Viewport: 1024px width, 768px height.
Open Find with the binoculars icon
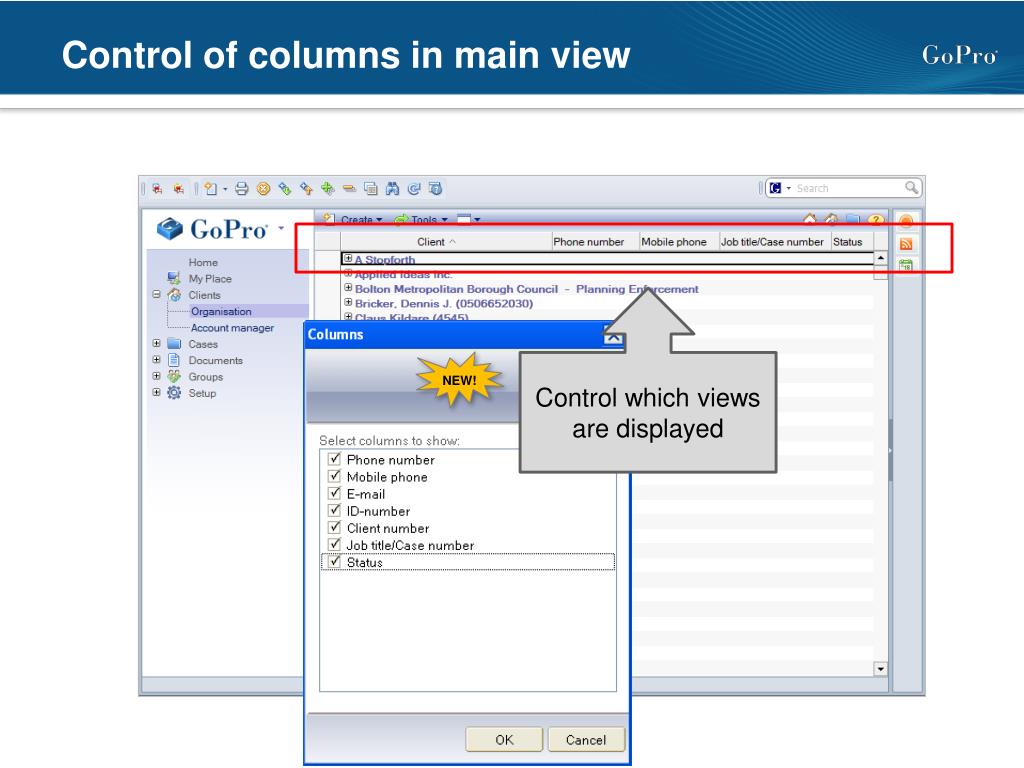tap(392, 189)
